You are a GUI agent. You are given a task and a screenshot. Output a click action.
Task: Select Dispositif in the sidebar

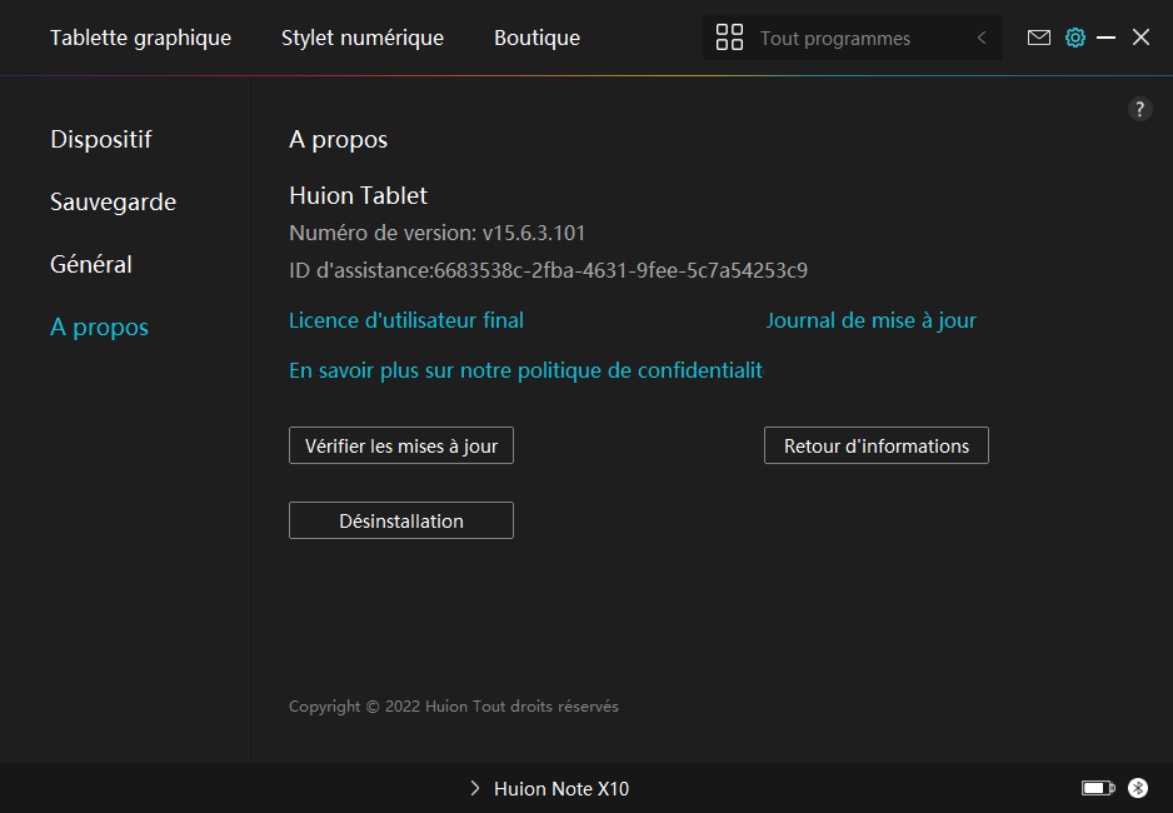pyautogui.click(x=101, y=139)
